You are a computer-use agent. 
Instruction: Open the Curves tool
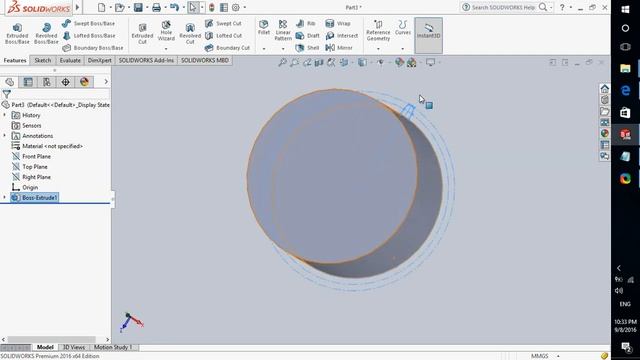pos(402,28)
